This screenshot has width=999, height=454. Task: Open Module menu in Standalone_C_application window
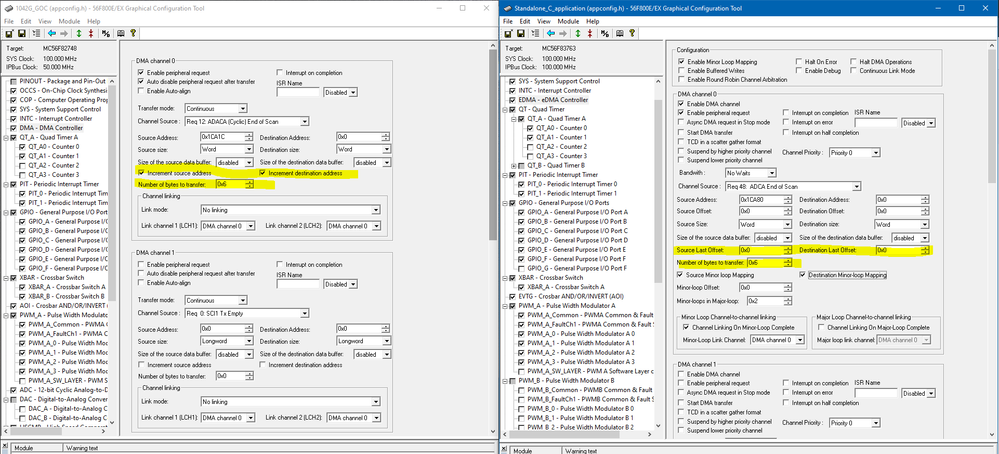pos(568,21)
